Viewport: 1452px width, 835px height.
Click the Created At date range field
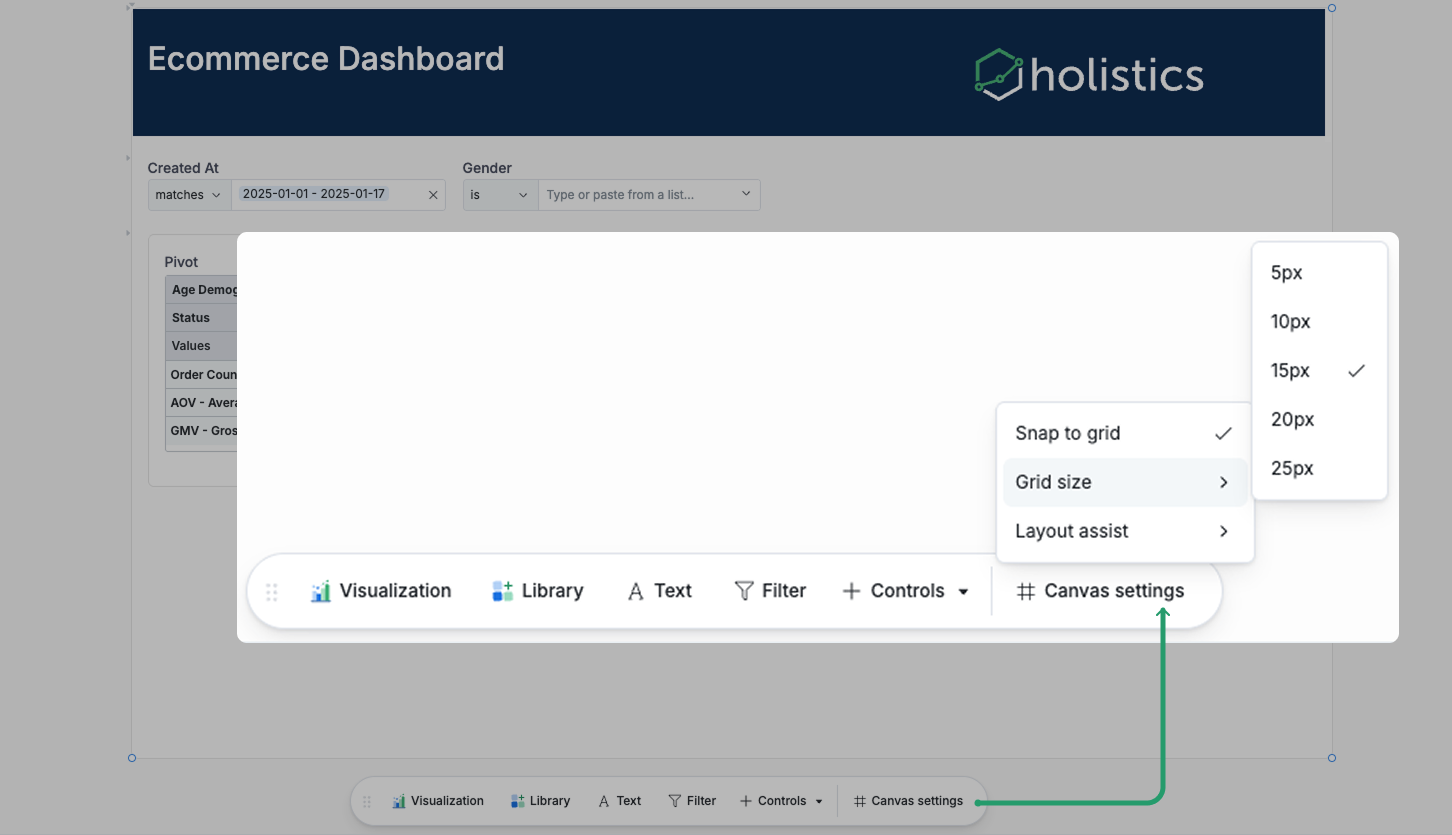pyautogui.click(x=325, y=194)
